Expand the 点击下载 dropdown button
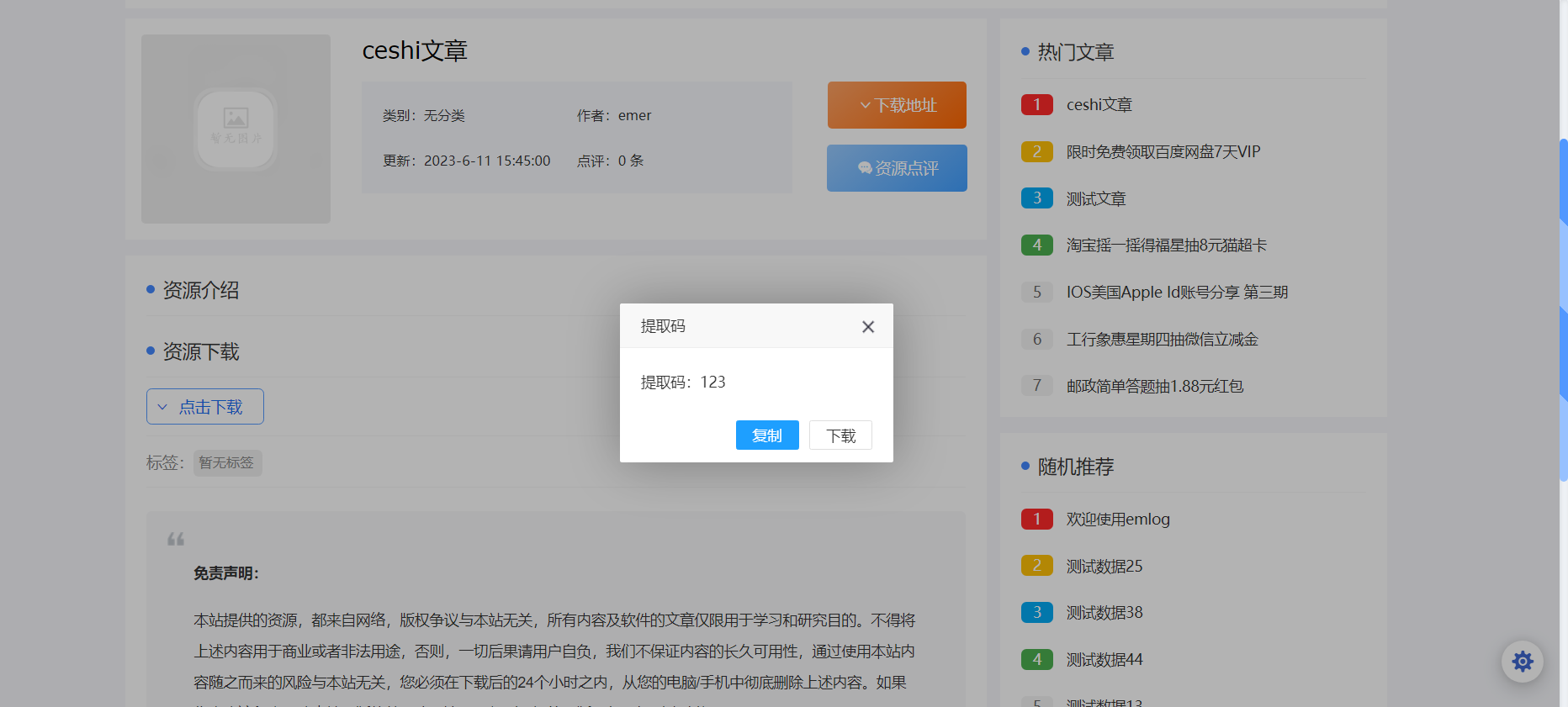Image resolution: width=1568 pixels, height=707 pixels. tap(205, 407)
